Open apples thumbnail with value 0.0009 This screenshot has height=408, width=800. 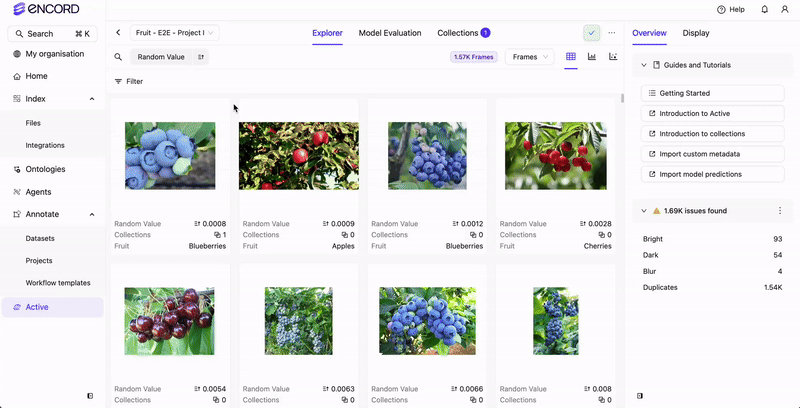298,156
